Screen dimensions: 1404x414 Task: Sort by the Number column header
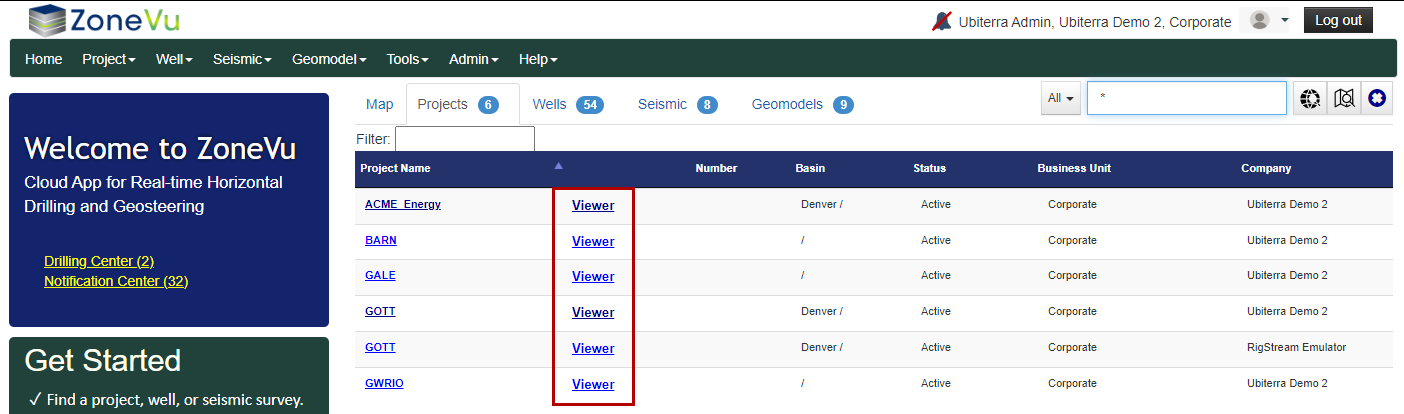click(716, 168)
